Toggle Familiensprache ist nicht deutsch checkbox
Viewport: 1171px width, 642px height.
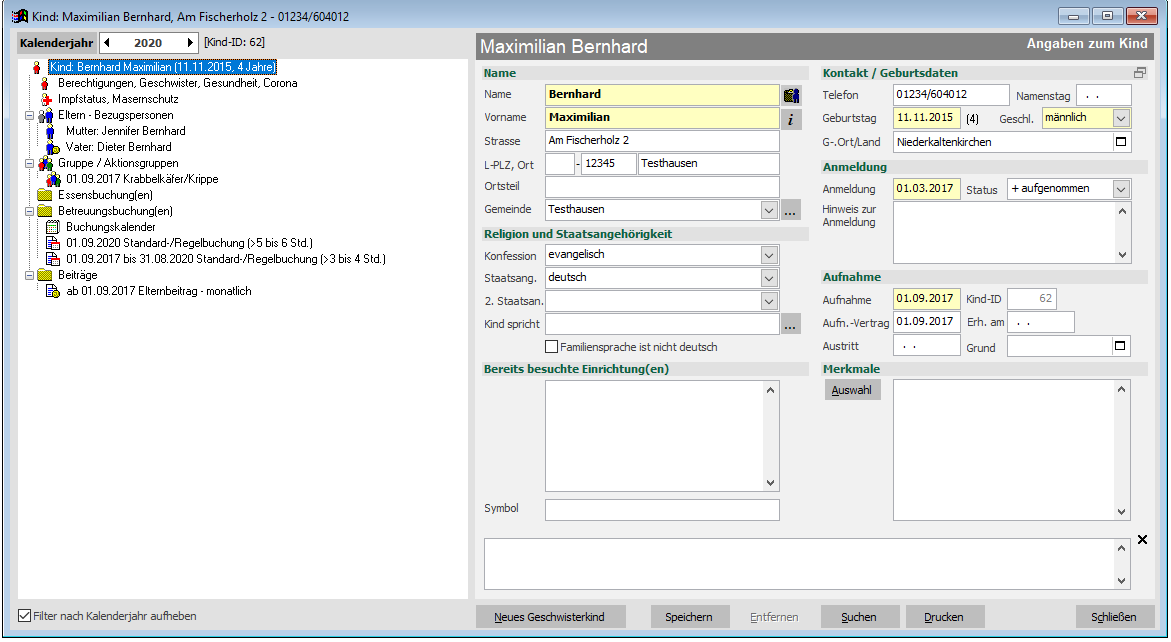point(552,347)
